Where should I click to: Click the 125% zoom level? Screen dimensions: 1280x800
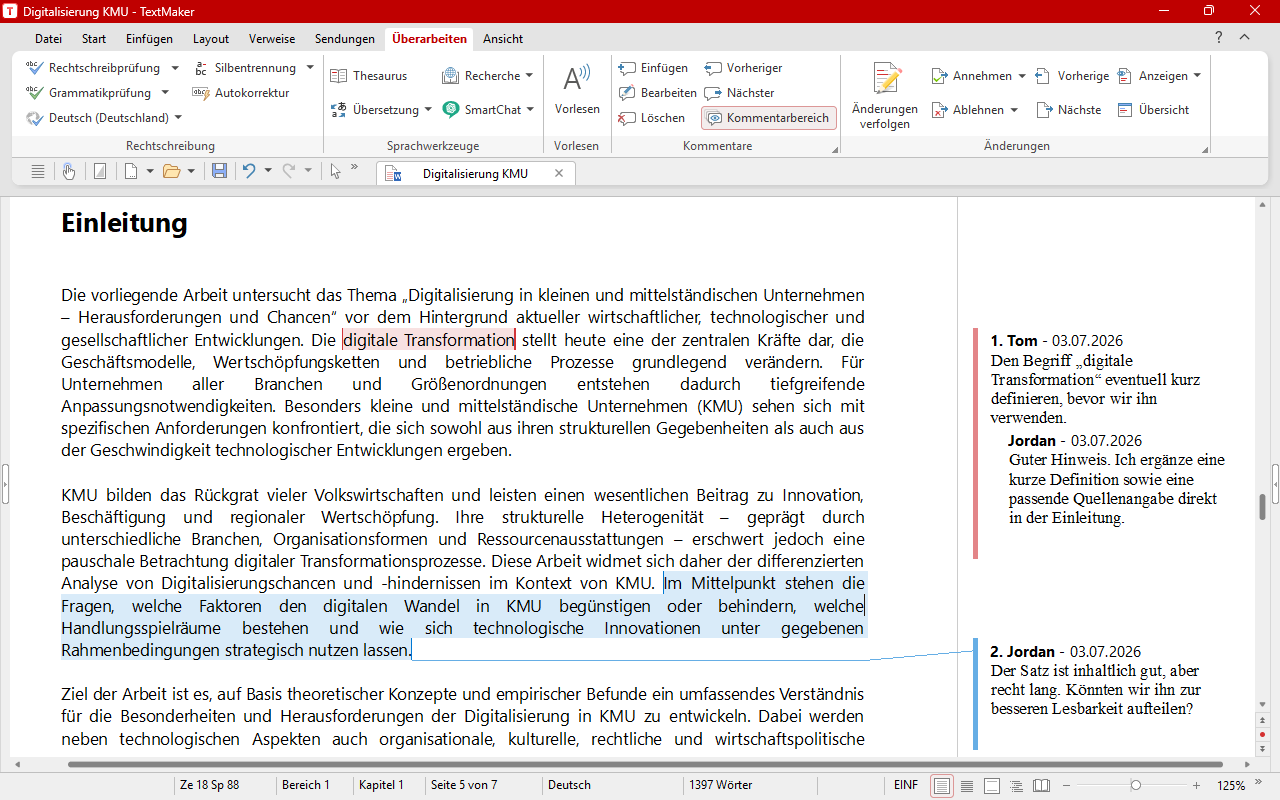click(x=1231, y=785)
